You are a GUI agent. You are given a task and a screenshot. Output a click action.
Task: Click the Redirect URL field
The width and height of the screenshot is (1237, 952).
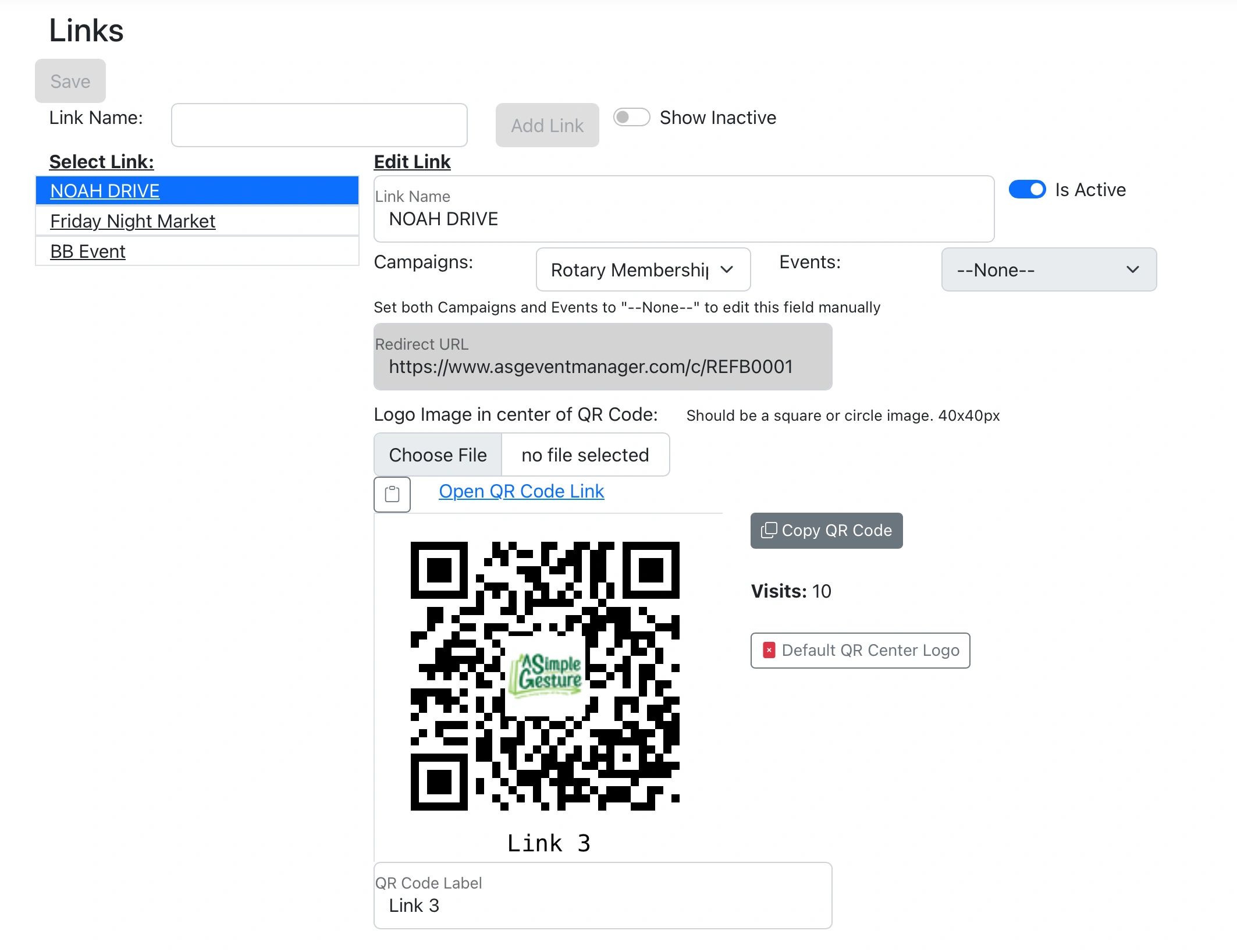pos(602,366)
